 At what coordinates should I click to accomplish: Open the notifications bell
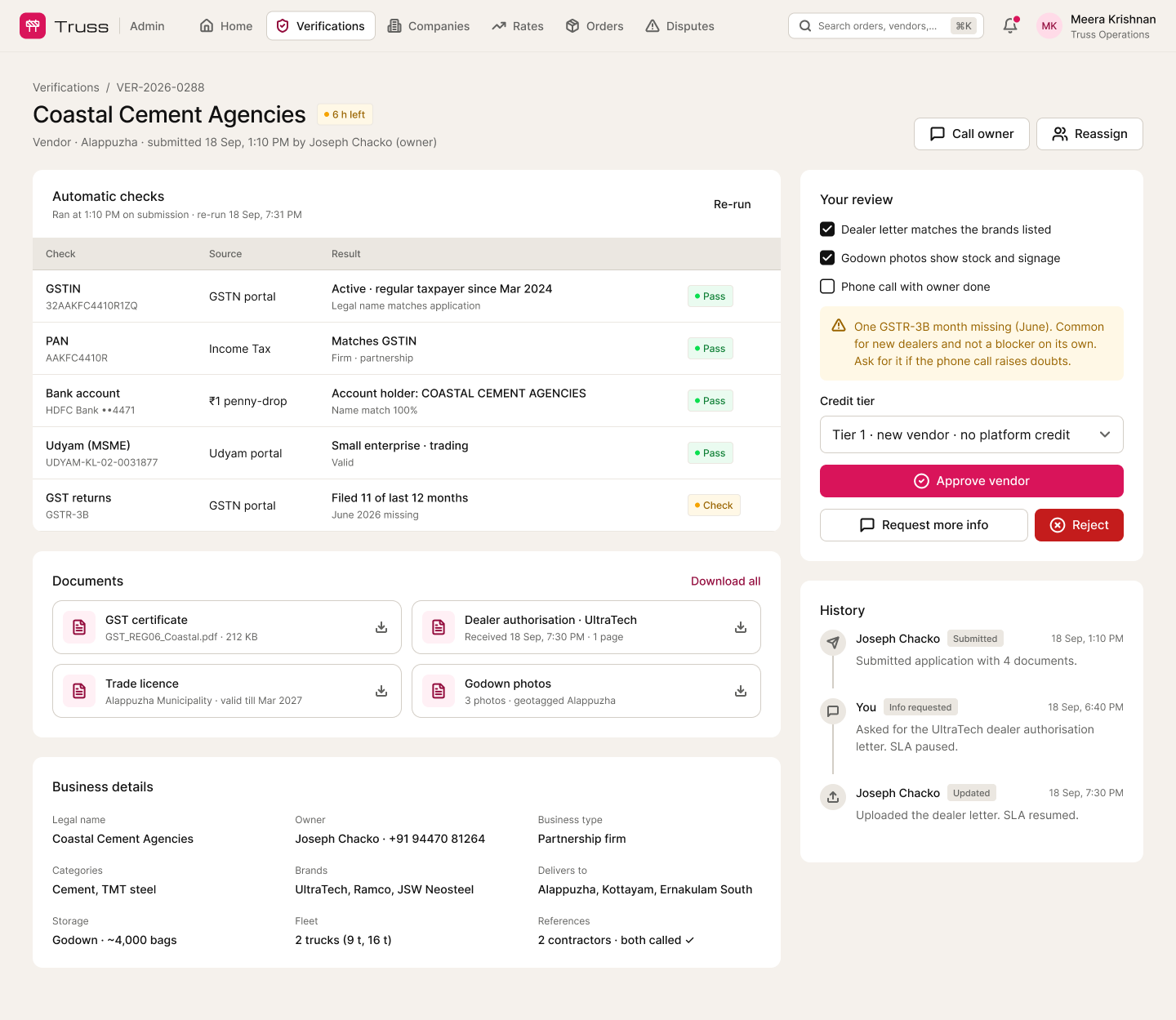(1010, 25)
